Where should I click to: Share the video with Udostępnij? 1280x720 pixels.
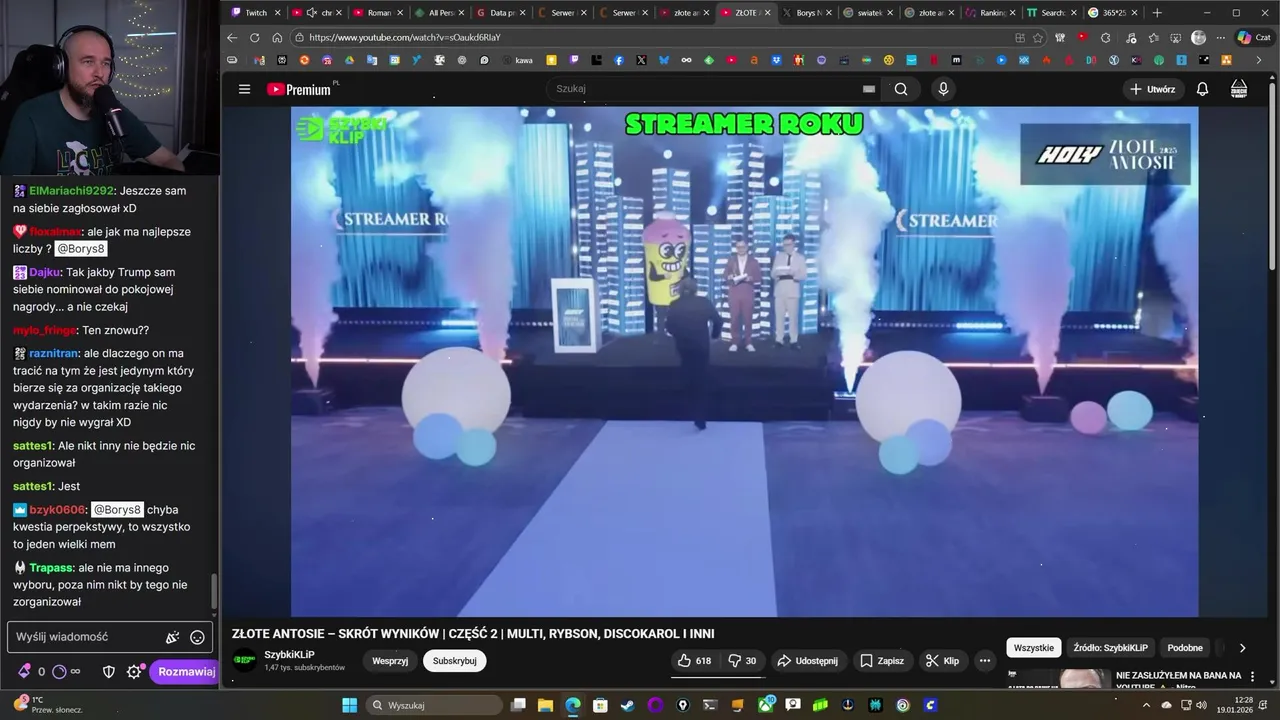pos(808,661)
